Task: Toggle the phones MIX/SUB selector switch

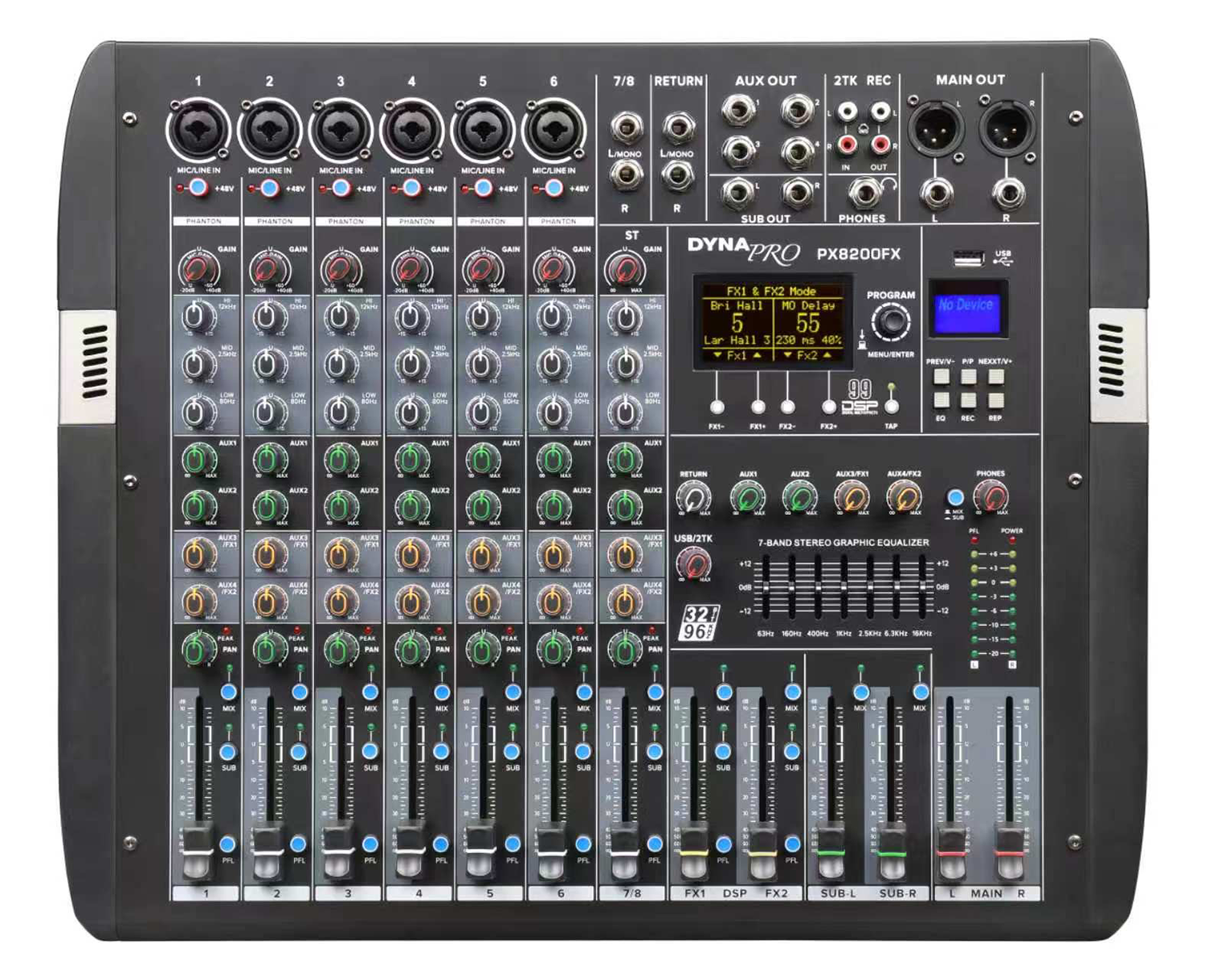Action: tap(955, 497)
